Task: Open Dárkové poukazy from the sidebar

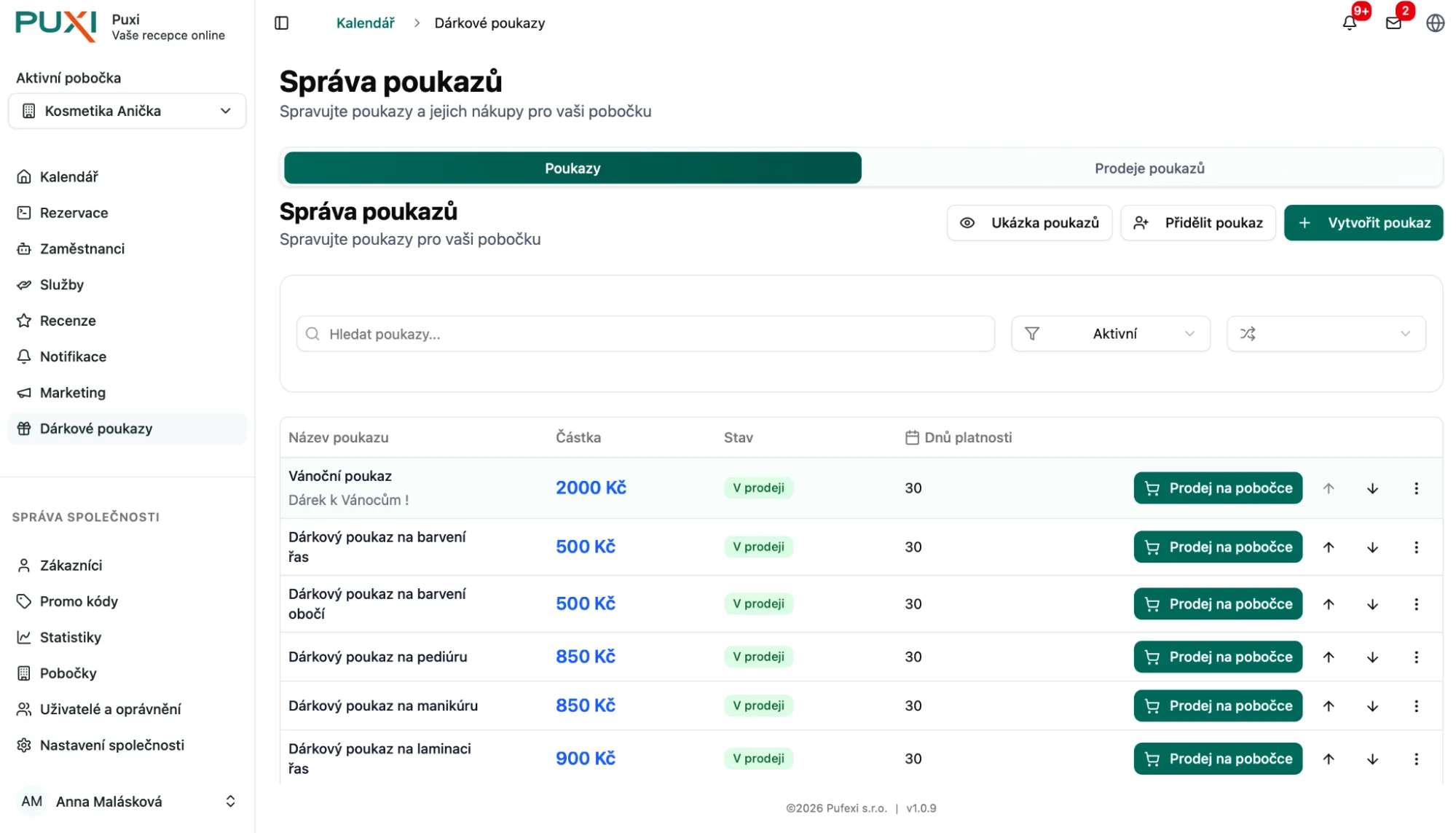Action: (x=95, y=429)
